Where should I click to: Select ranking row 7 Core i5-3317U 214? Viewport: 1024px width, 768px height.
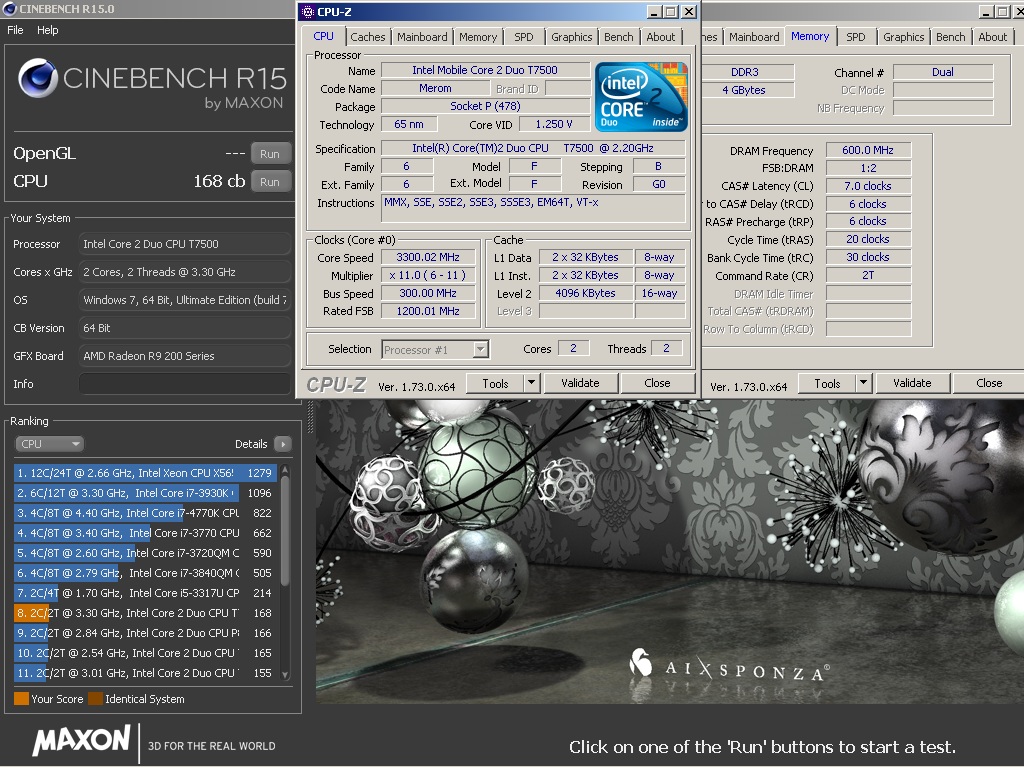[145, 593]
